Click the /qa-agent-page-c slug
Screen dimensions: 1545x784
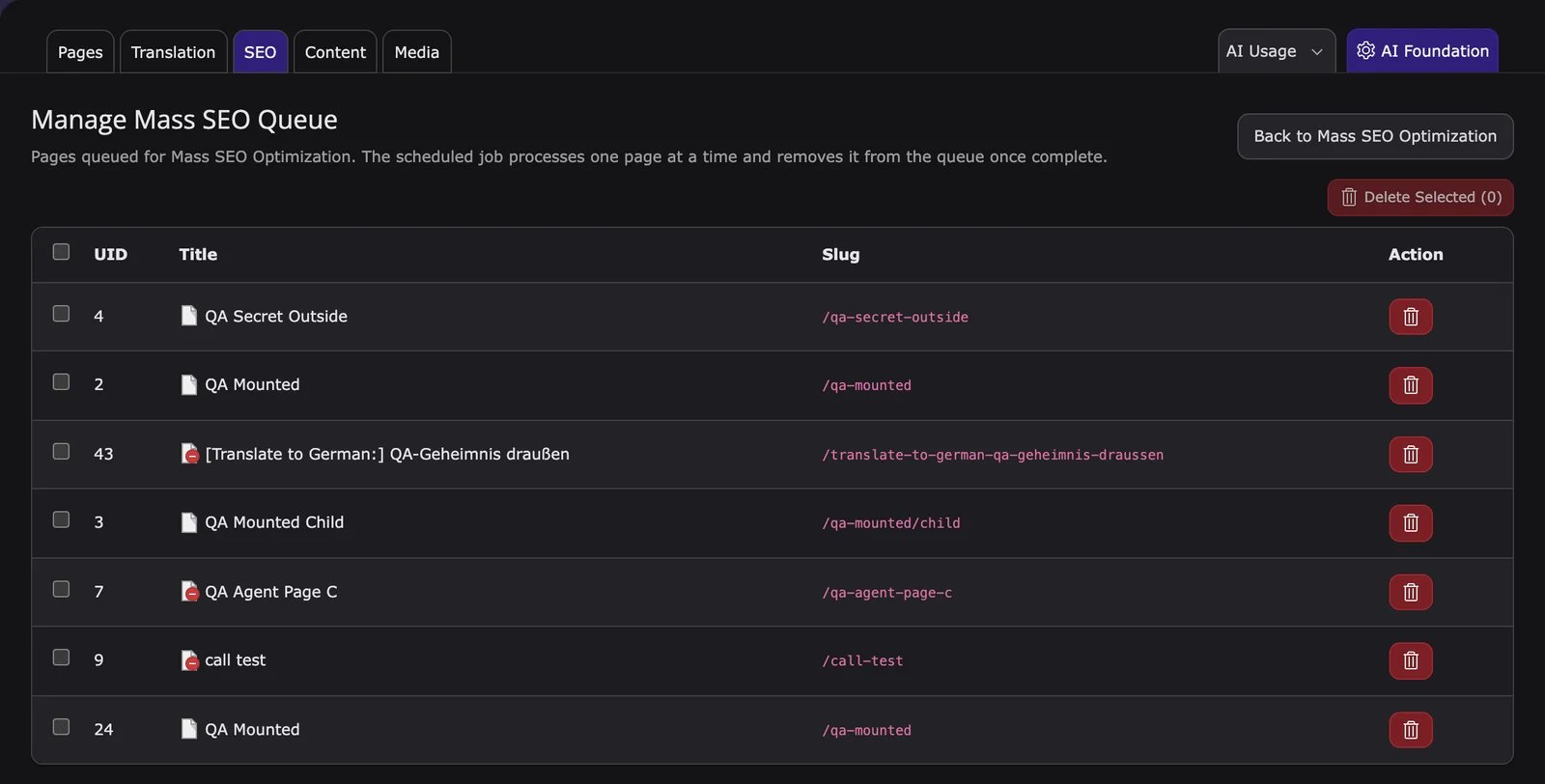coord(886,593)
